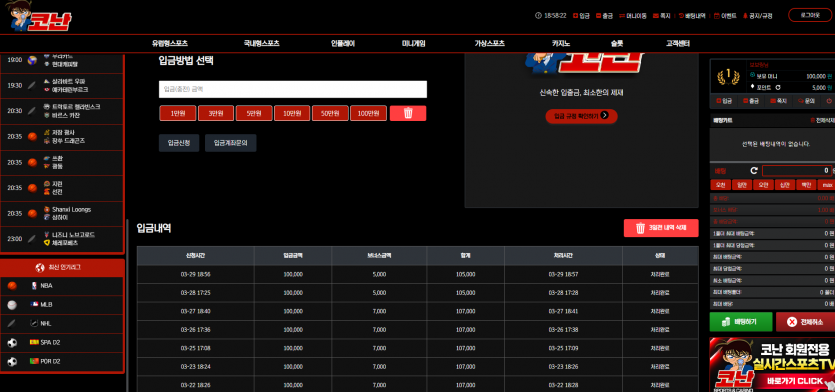Click the power icon in the user panel

tap(829, 101)
